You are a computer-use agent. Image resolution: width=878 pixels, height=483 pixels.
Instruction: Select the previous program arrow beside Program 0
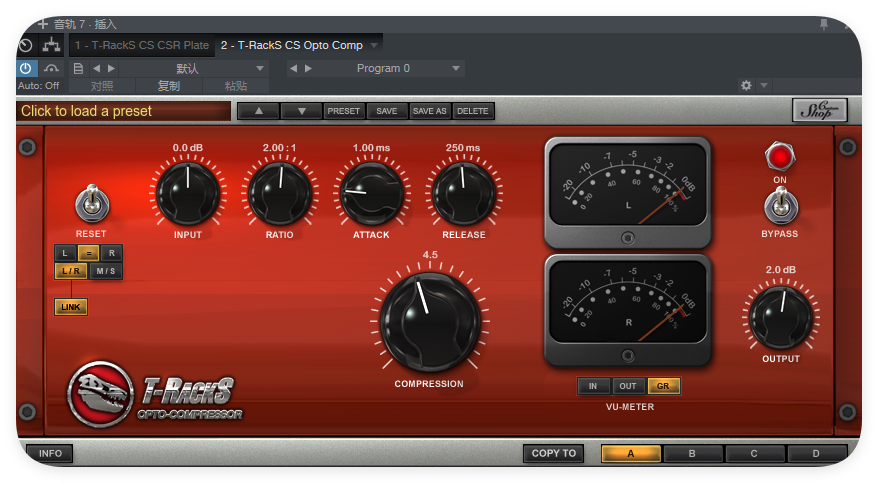[x=294, y=68]
